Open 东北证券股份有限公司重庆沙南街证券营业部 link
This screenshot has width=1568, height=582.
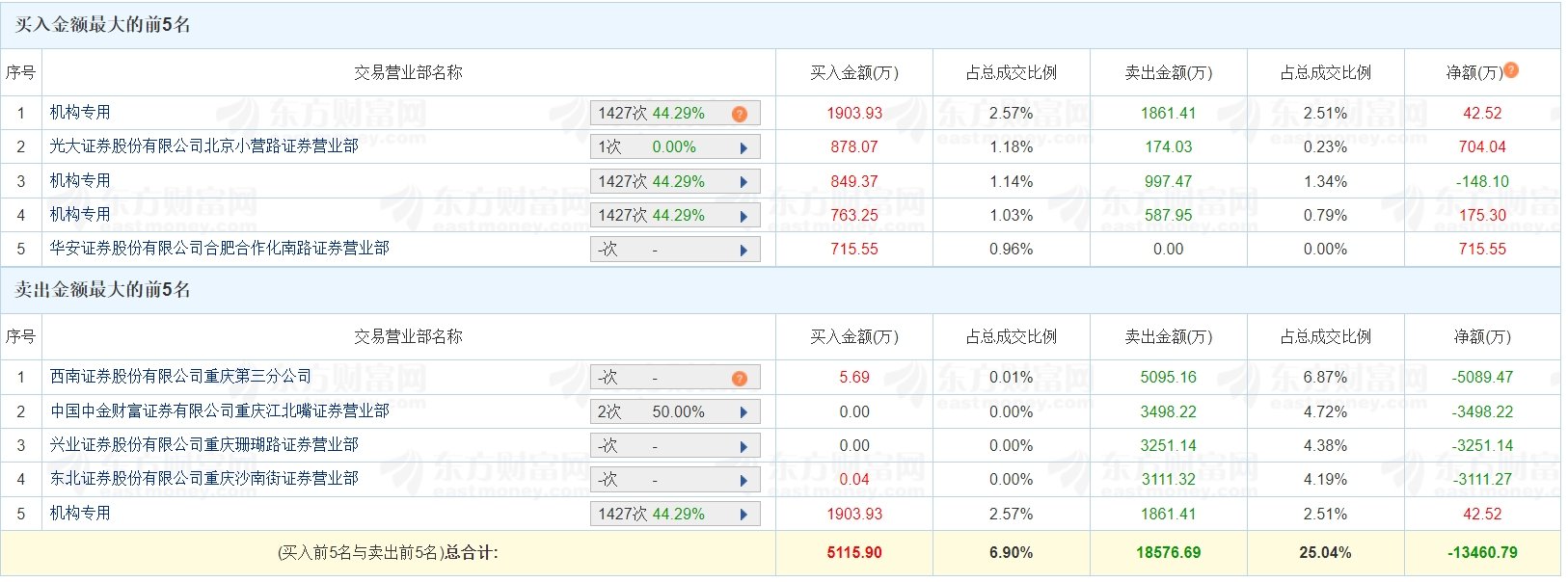pyautogui.click(x=204, y=479)
